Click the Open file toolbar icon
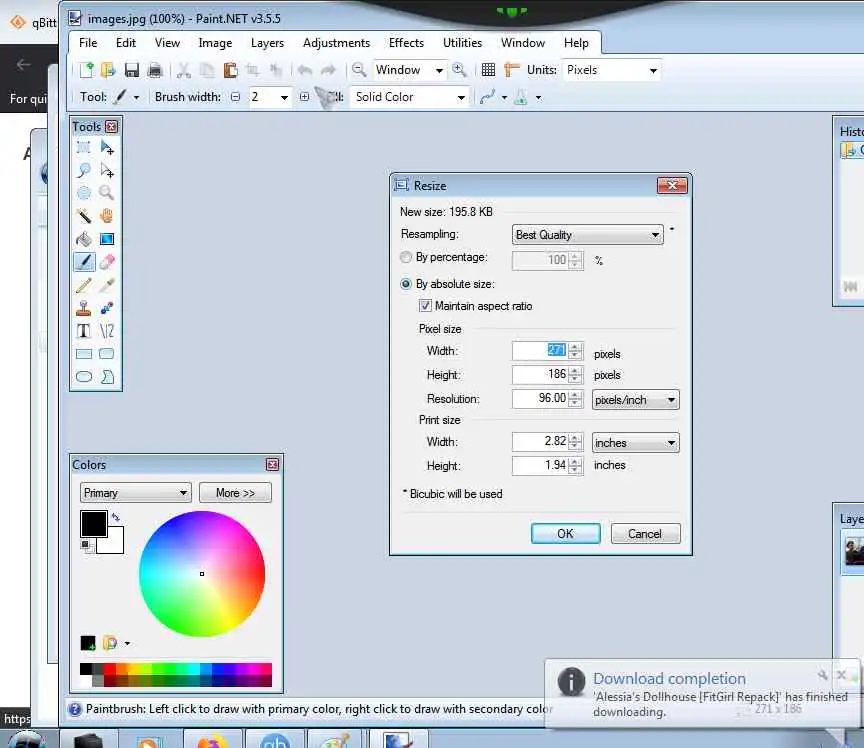 (108, 70)
